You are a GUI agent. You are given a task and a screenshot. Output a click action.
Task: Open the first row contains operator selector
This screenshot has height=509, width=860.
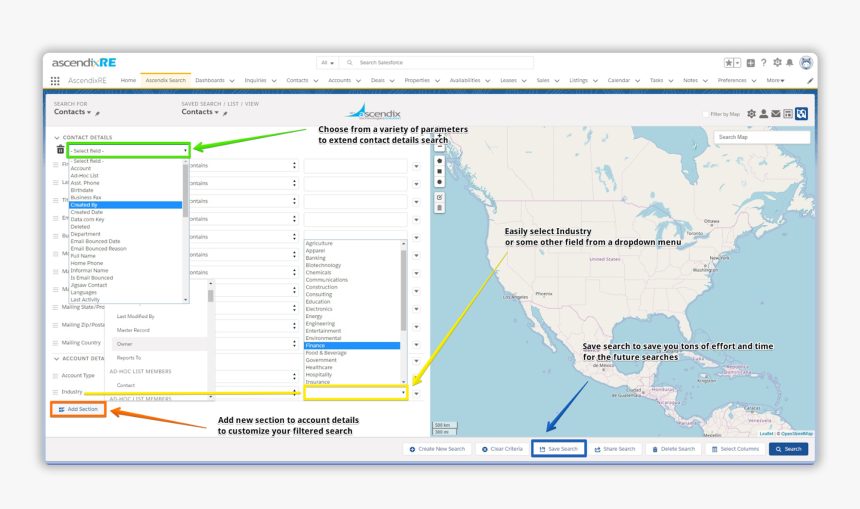pos(244,166)
